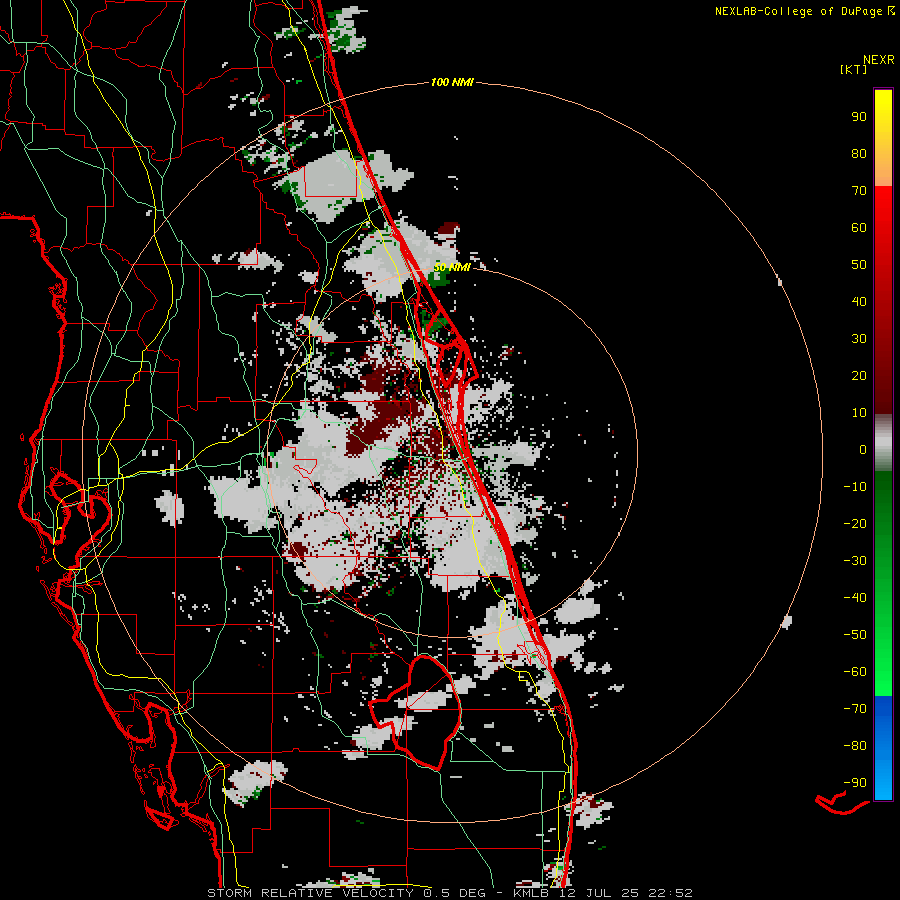Click the yellow top segment of color bar

pos(883,138)
